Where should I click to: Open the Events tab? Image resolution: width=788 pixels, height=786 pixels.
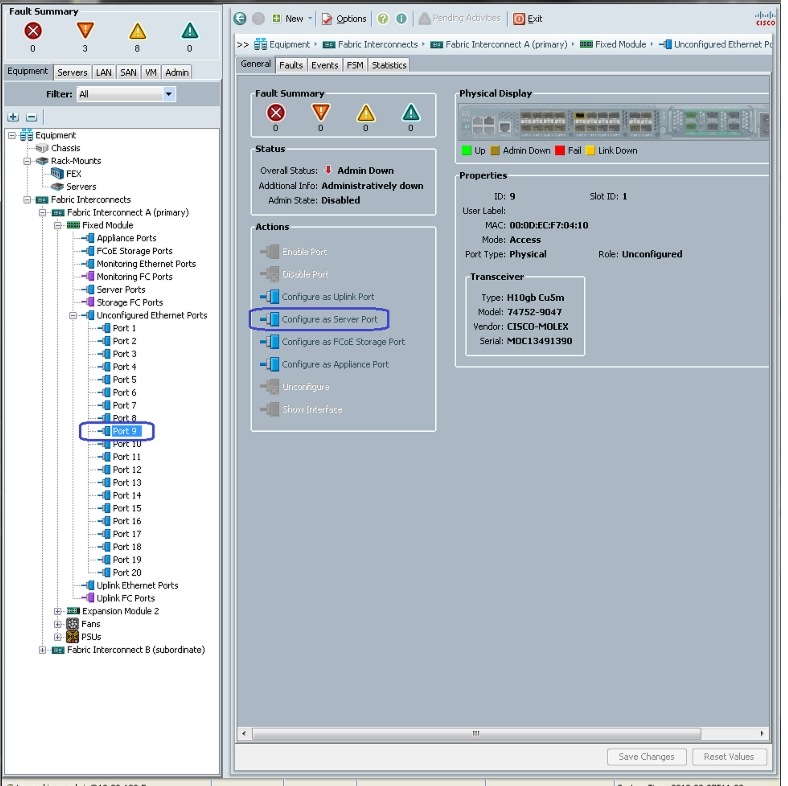tap(325, 65)
